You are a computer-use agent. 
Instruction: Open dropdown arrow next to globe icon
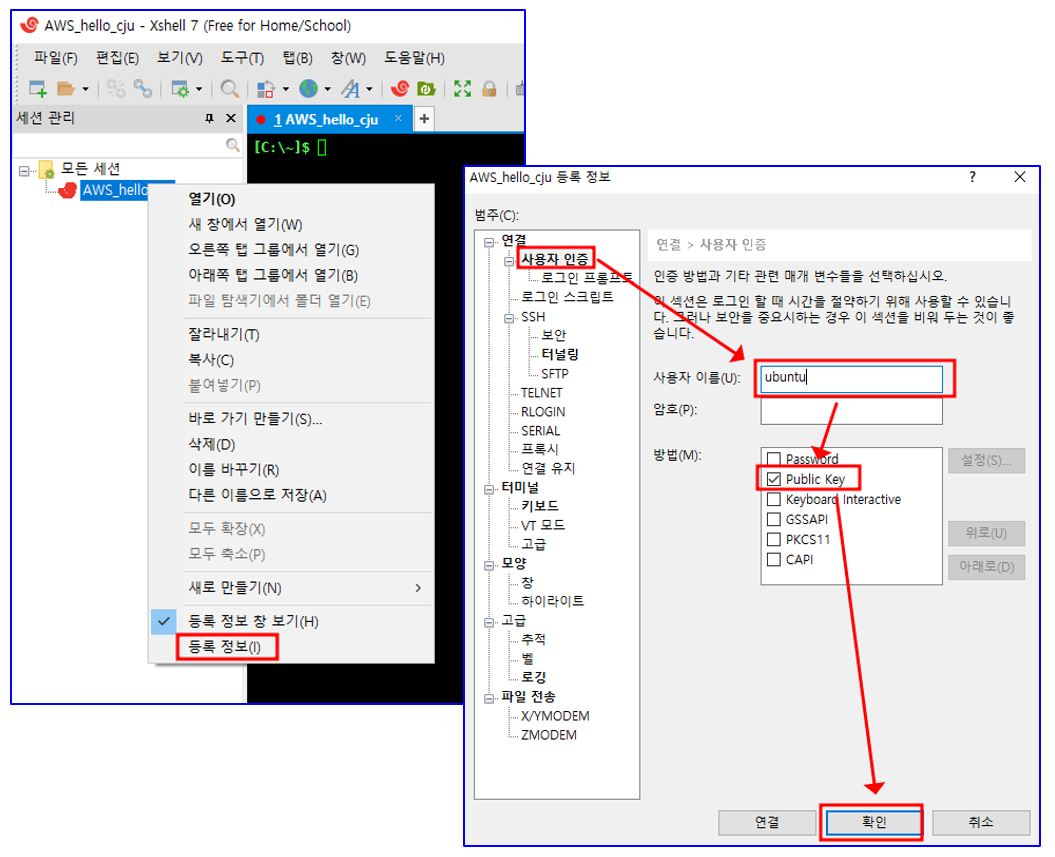pos(328,89)
